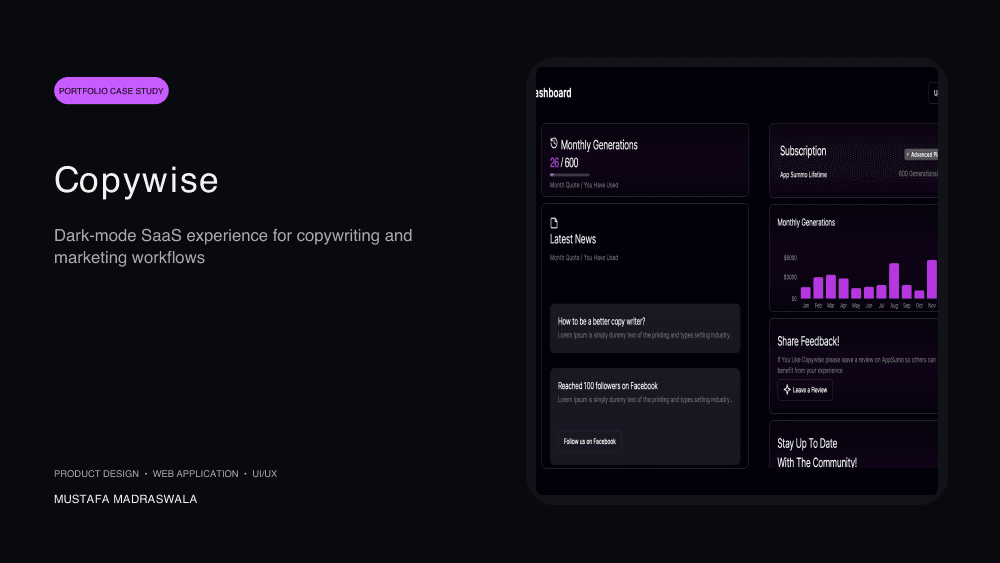Click the Share Feedback! heading

point(808,342)
